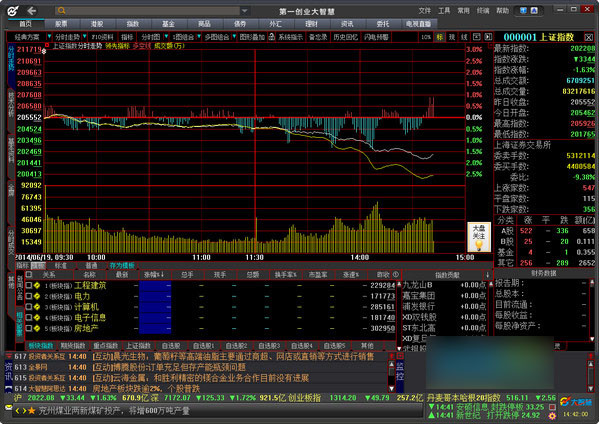
Task: Switch to the 股票 tab
Action: (61, 24)
